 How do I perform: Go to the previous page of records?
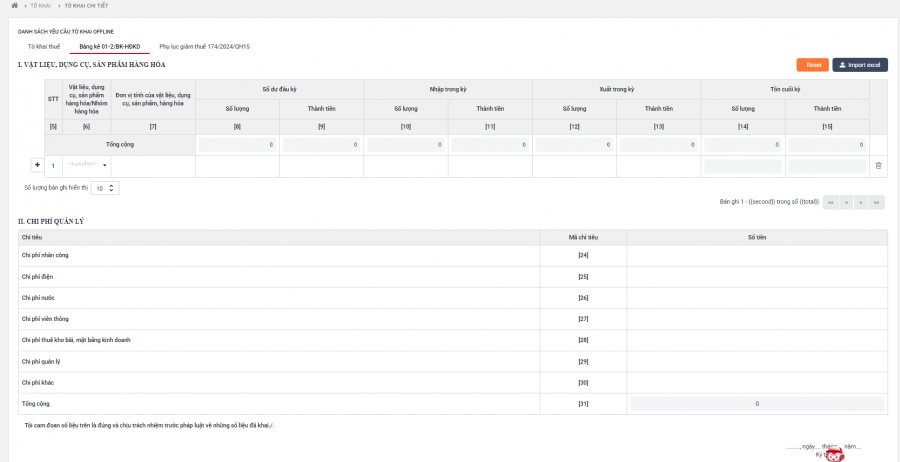(x=846, y=202)
